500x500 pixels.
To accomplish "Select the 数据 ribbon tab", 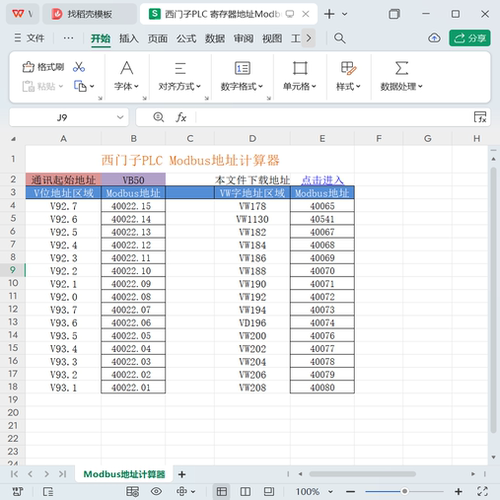I will 215,39.
